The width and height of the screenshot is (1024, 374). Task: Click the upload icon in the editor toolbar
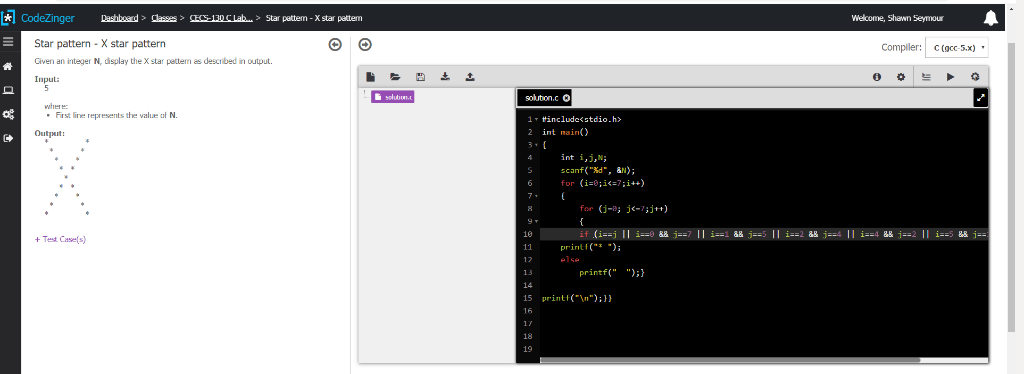[x=470, y=76]
